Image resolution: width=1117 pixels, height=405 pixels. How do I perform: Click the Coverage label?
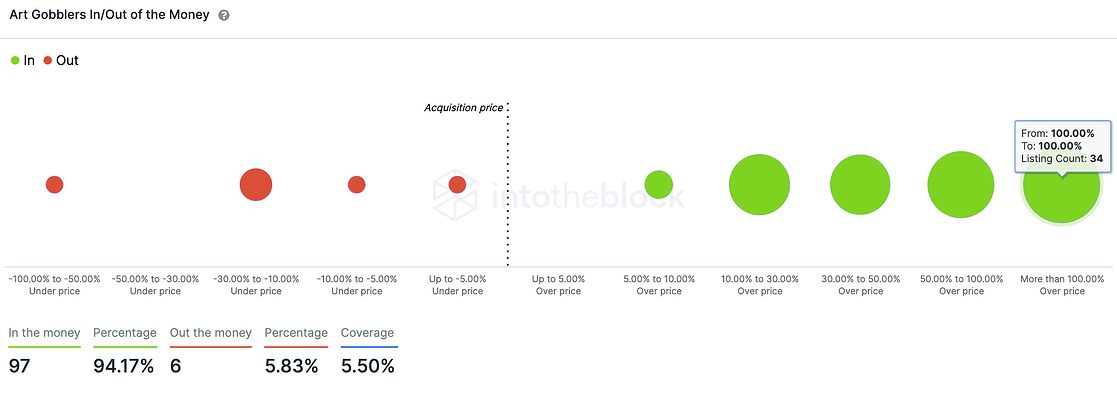point(367,333)
